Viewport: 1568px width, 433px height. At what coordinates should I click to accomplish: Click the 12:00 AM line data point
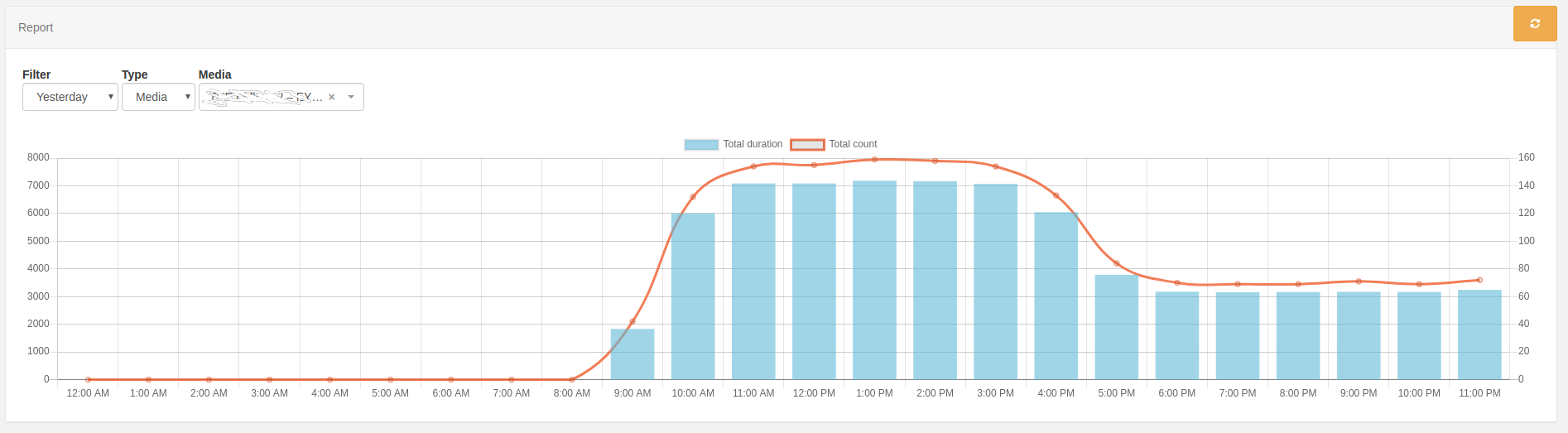[x=88, y=379]
